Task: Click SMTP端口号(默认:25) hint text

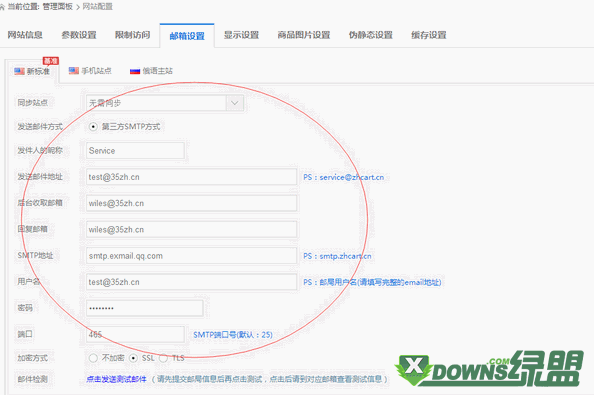Action: click(233, 335)
